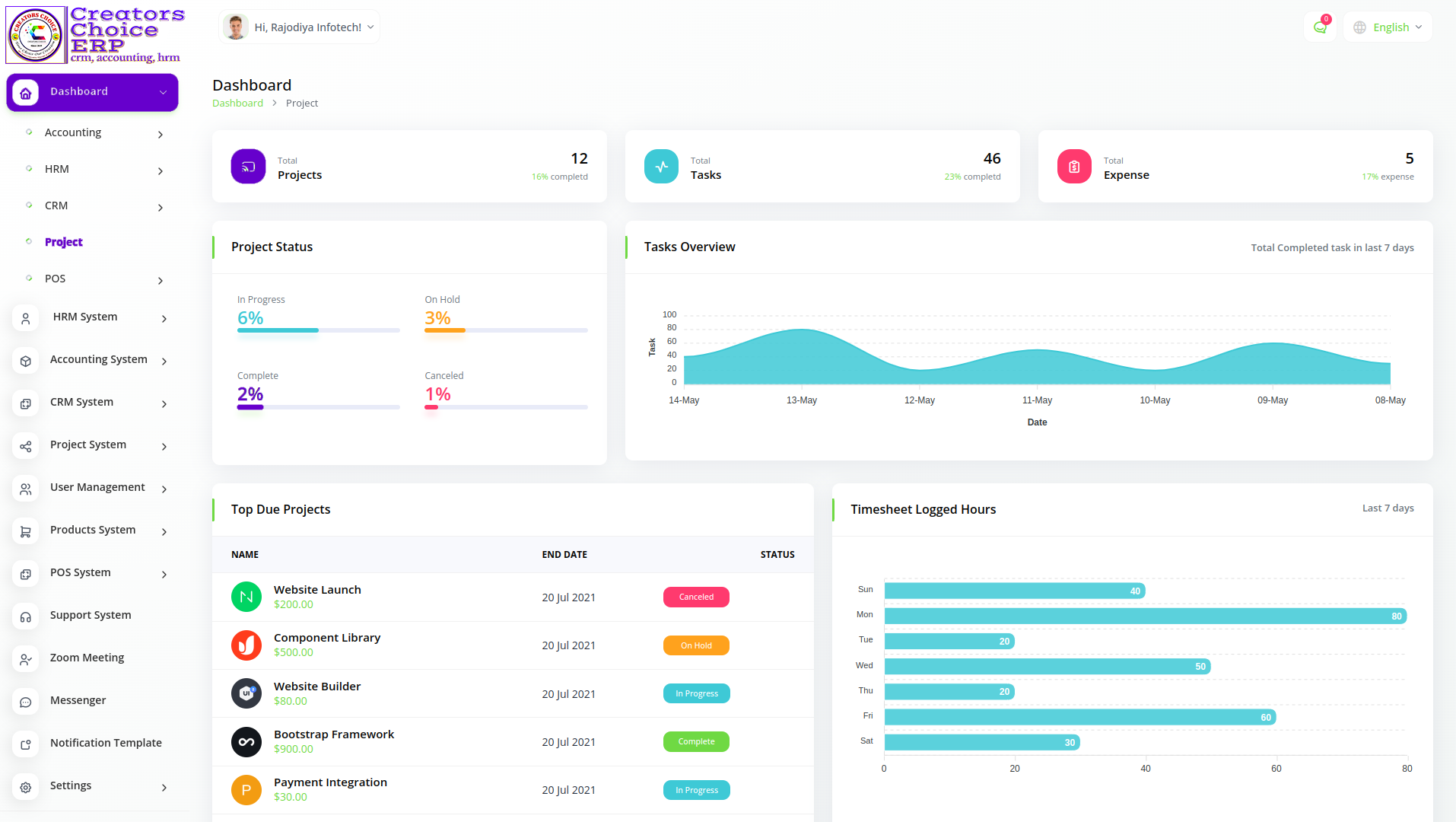Click the Total Projects purple icon

point(248,167)
